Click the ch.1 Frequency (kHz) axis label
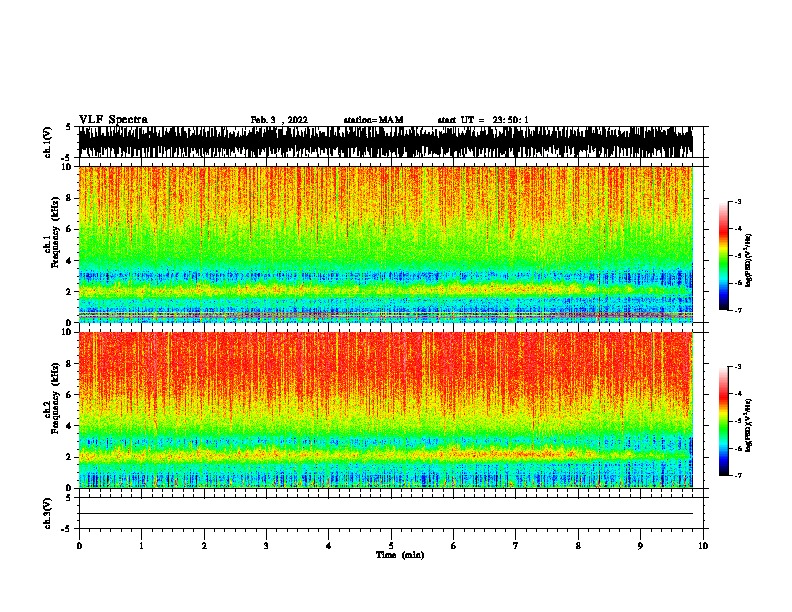The height and width of the screenshot is (612, 792). point(52,233)
